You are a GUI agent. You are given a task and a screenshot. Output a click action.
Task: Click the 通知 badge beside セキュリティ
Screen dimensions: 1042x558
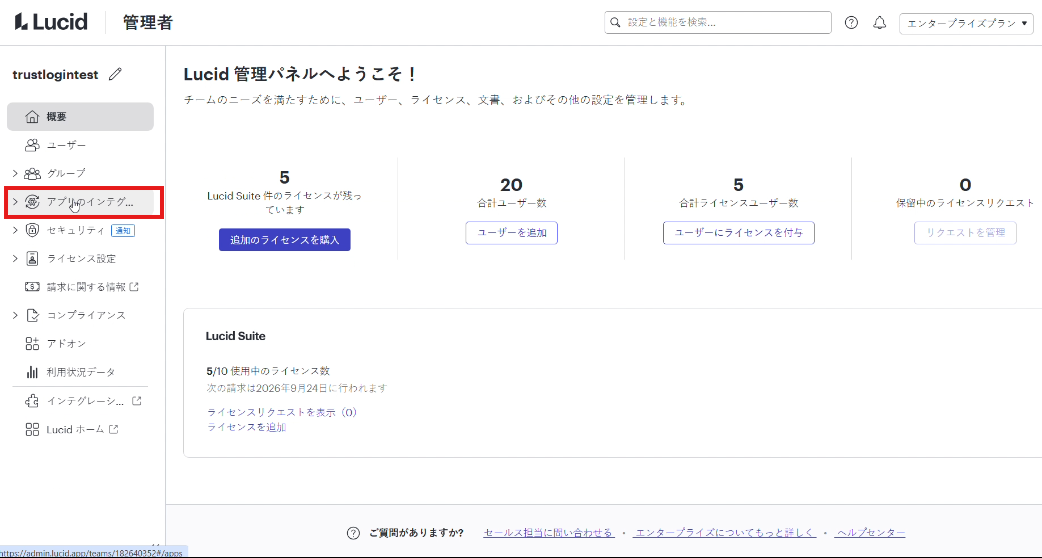pyautogui.click(x=123, y=231)
